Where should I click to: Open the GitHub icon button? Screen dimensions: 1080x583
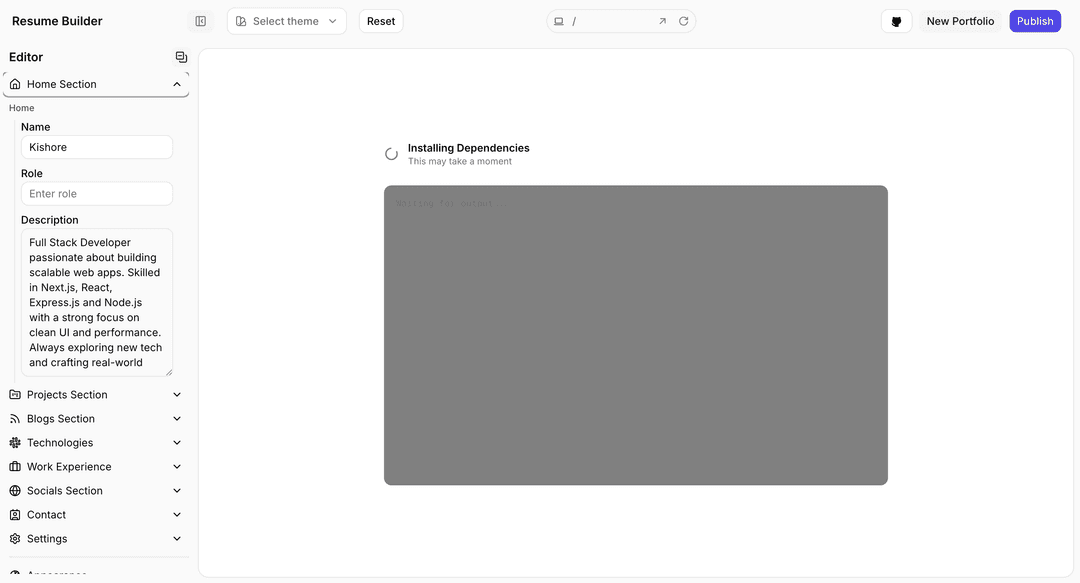896,21
